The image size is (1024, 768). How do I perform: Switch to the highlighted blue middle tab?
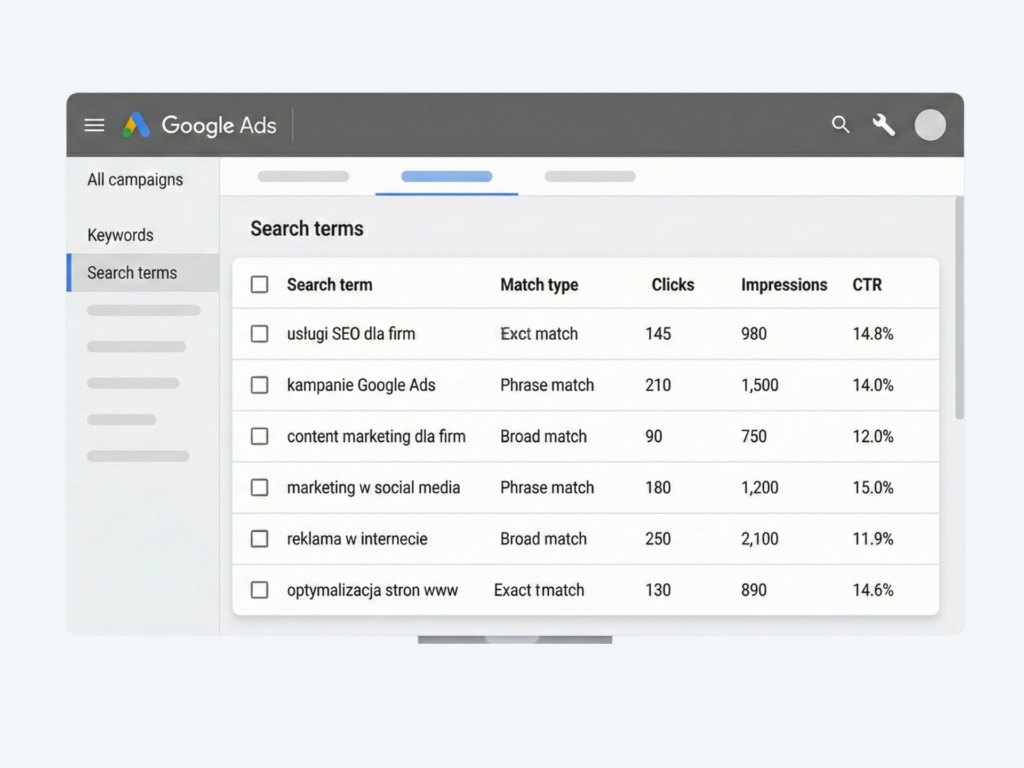pos(446,177)
